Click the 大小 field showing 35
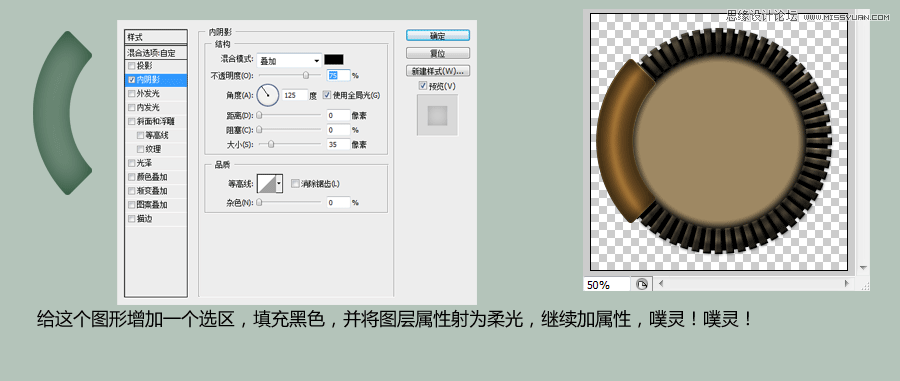The width and height of the screenshot is (900, 381). pyautogui.click(x=338, y=144)
